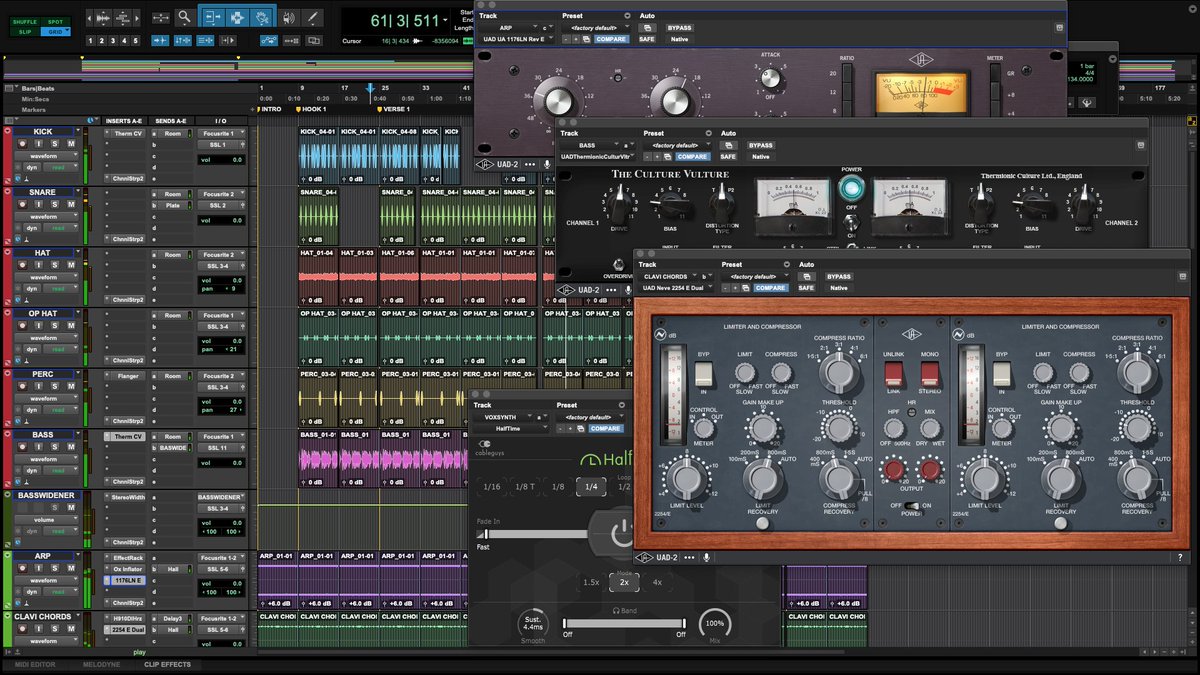This screenshot has width=1200, height=675.
Task: Select the Trim tool in the toolbar
Action: [214, 18]
